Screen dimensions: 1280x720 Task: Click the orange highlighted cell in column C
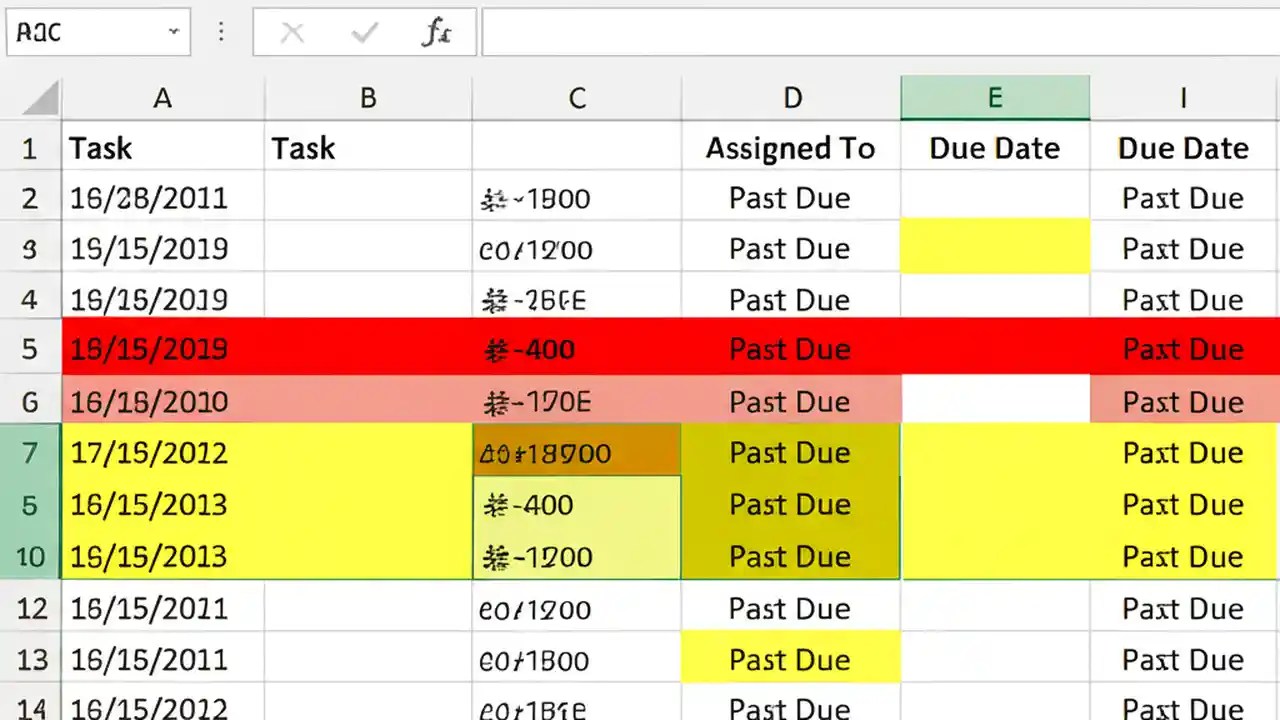576,452
